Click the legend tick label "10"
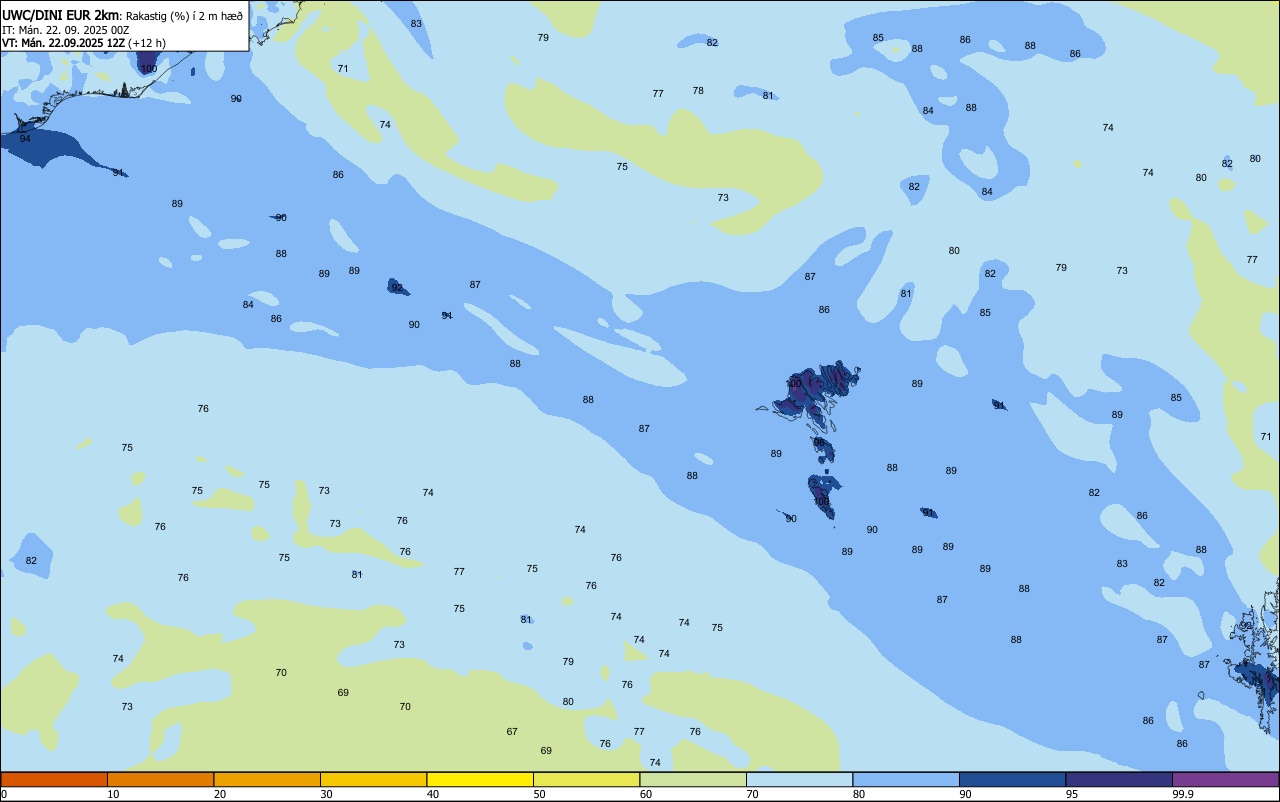 [113, 794]
